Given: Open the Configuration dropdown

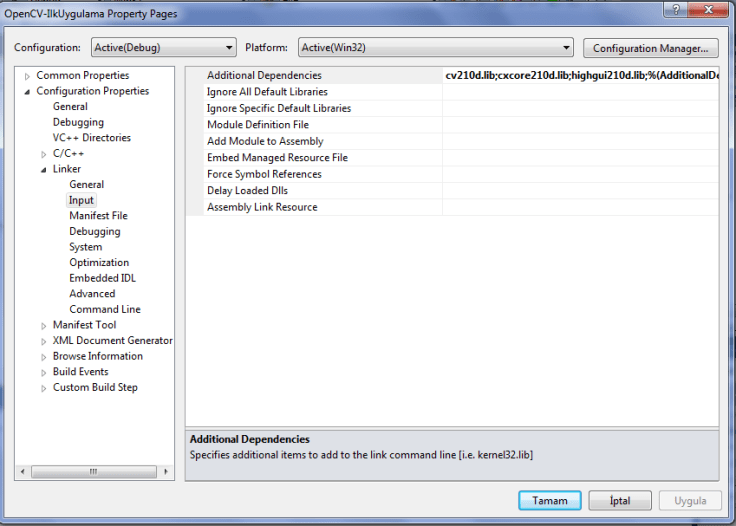Looking at the screenshot, I should pyautogui.click(x=163, y=48).
